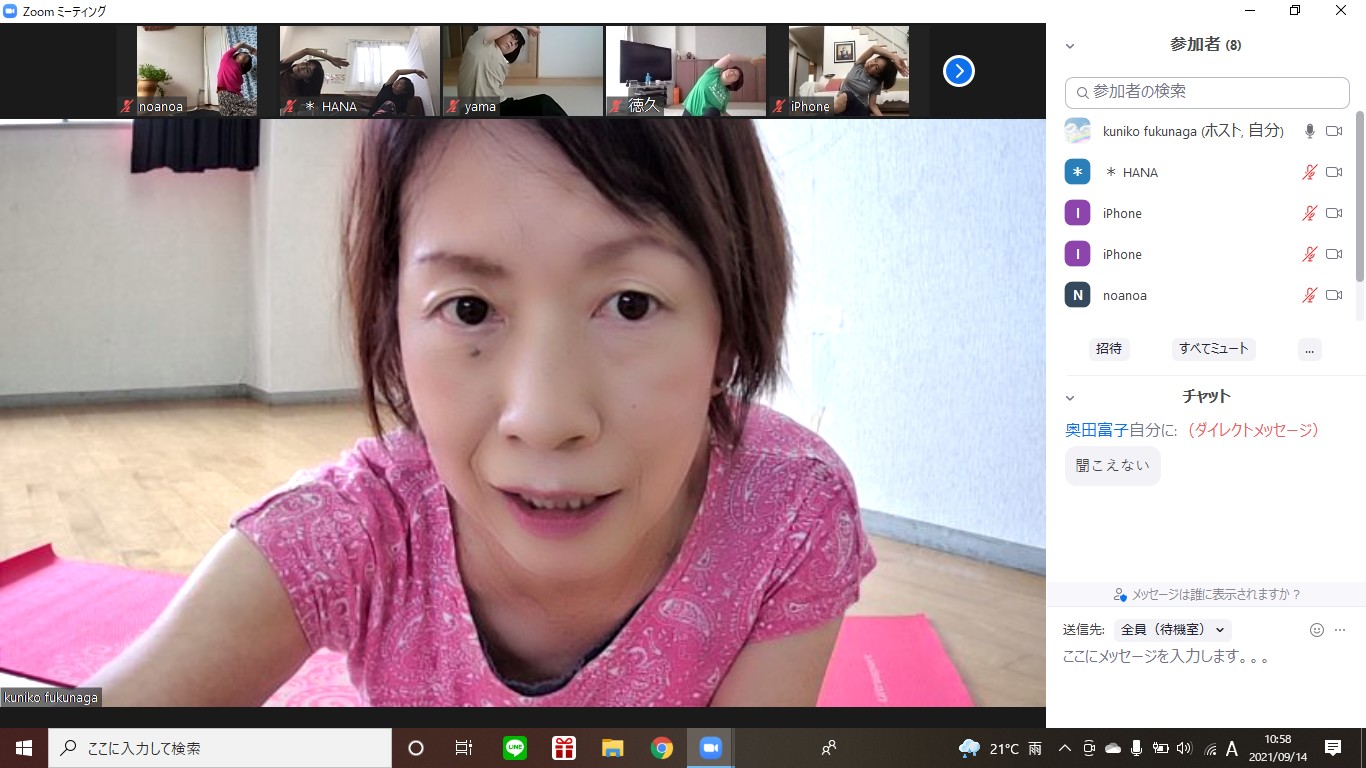Open battery status tray icon
Viewport: 1366px width, 768px height.
1161,748
